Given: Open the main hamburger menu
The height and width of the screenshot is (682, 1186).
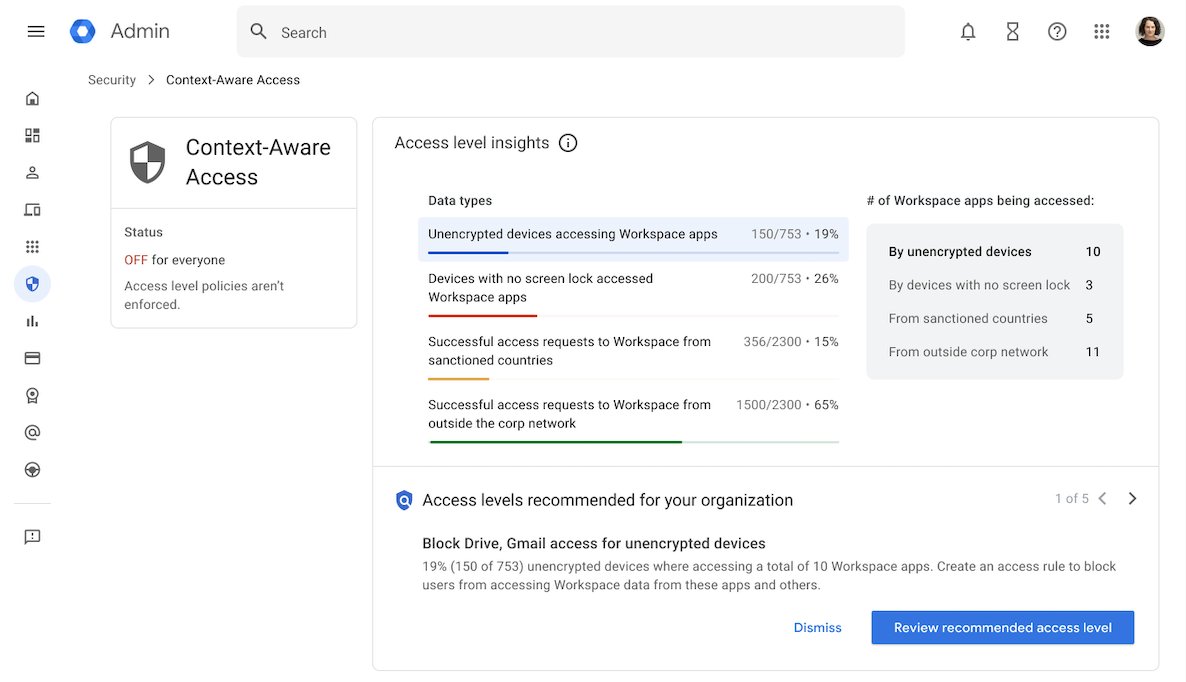Looking at the screenshot, I should 36,31.
